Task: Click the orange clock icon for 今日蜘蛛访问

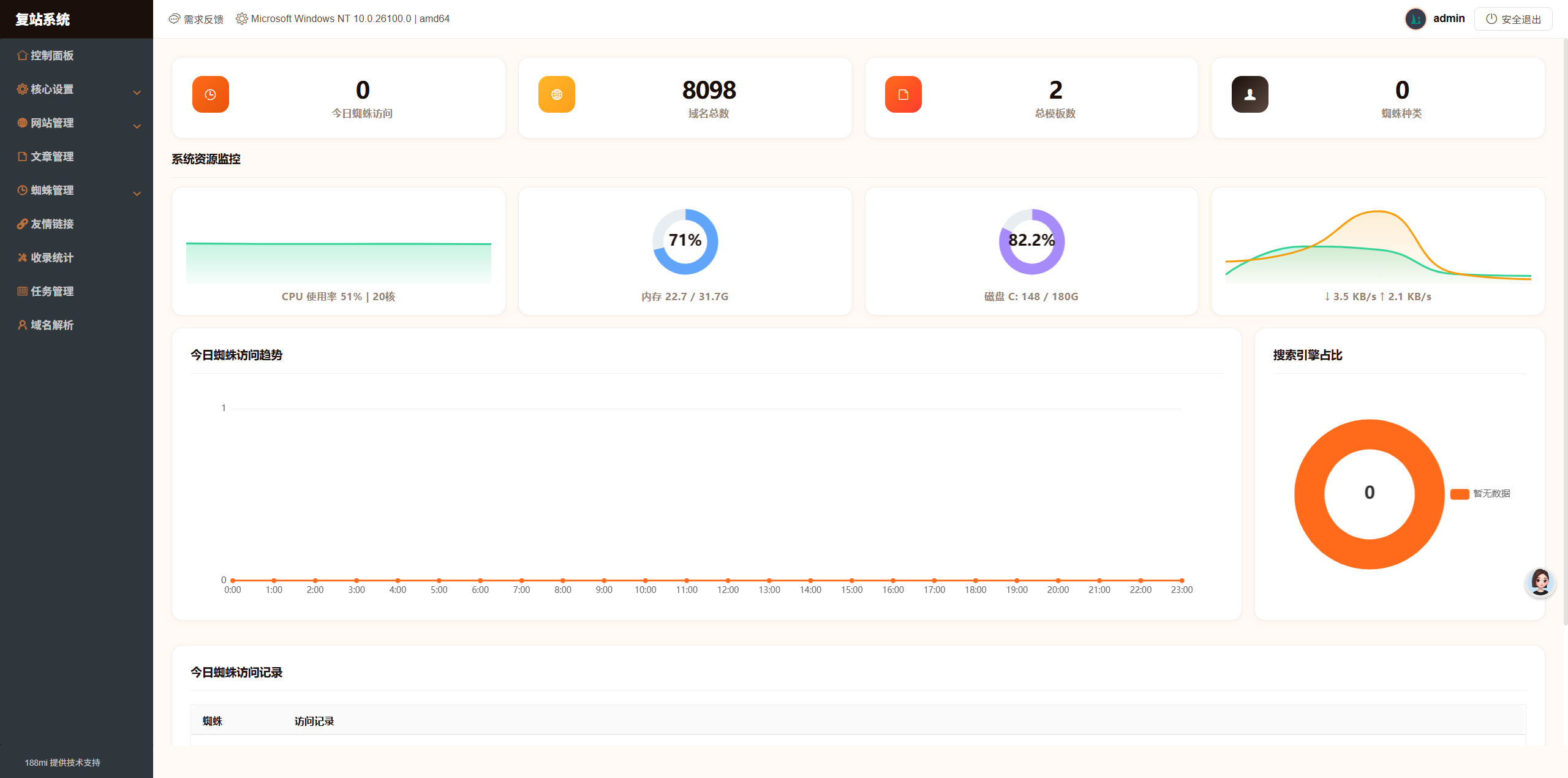Action: [211, 94]
